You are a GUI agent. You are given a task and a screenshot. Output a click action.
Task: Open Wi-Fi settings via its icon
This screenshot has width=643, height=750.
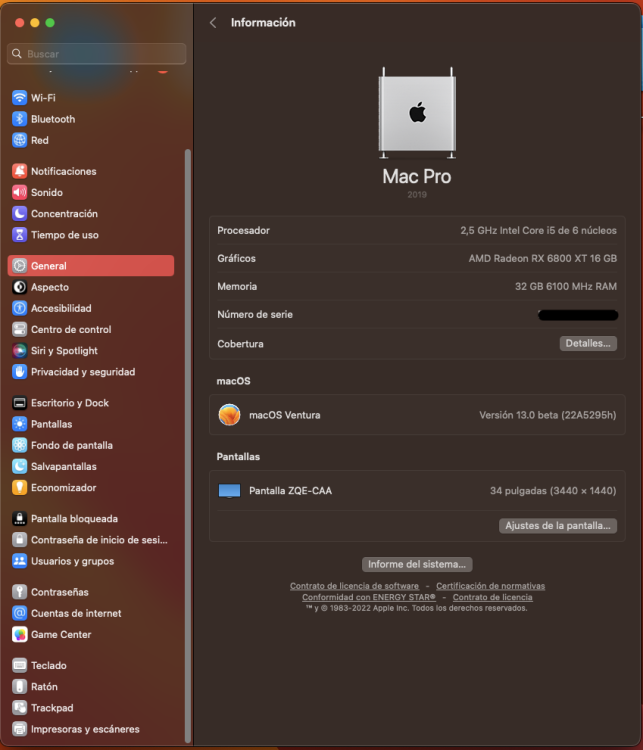[20, 98]
